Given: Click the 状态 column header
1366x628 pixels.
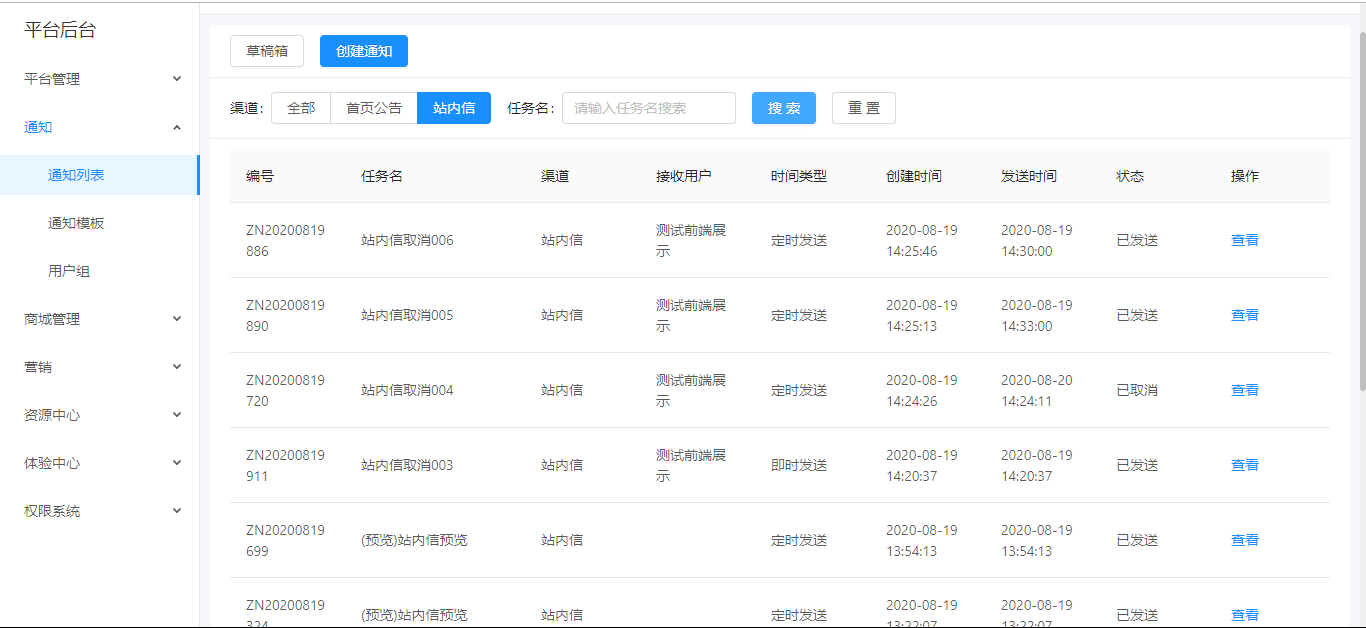Looking at the screenshot, I should click(x=1130, y=176).
